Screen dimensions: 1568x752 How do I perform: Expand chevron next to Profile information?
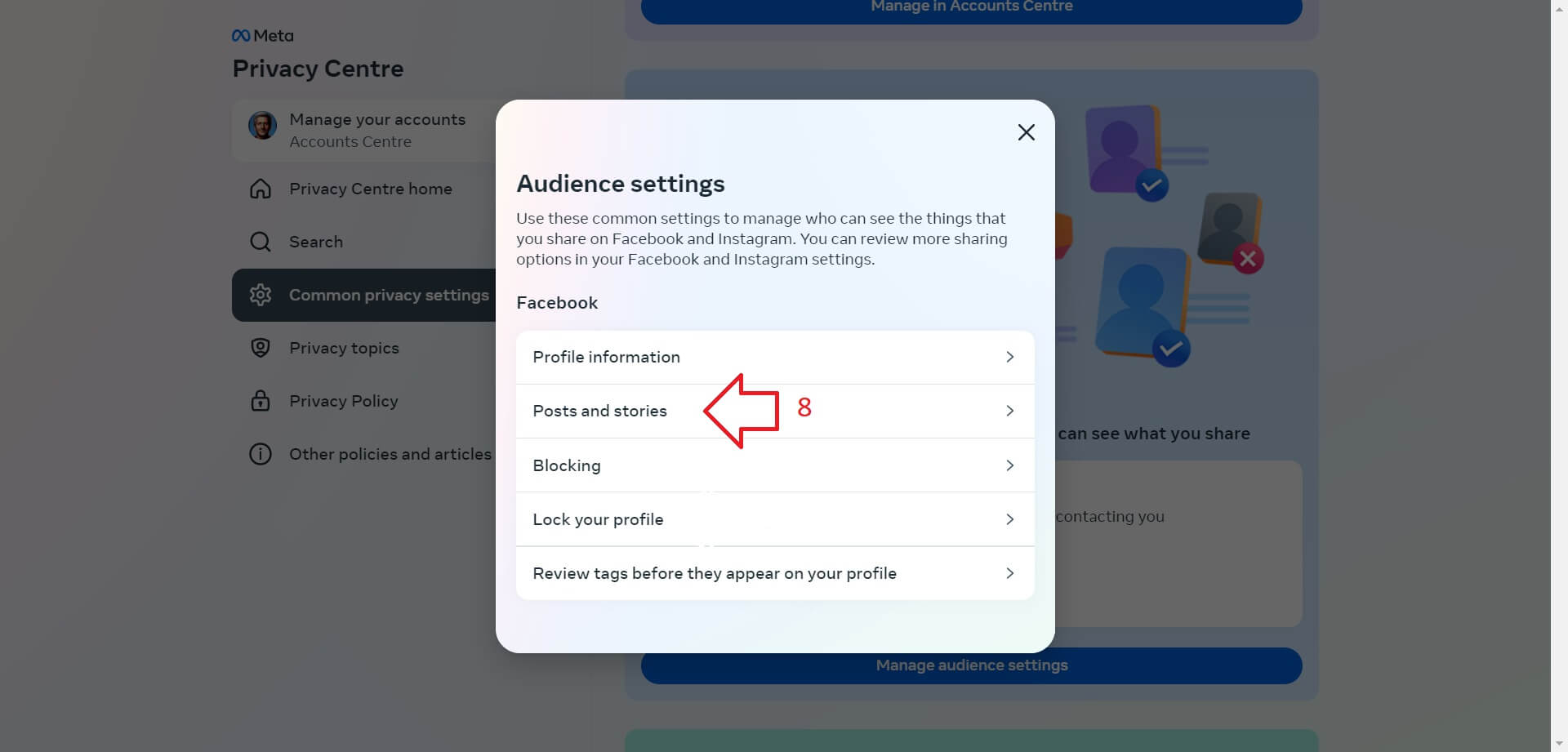coord(1010,357)
